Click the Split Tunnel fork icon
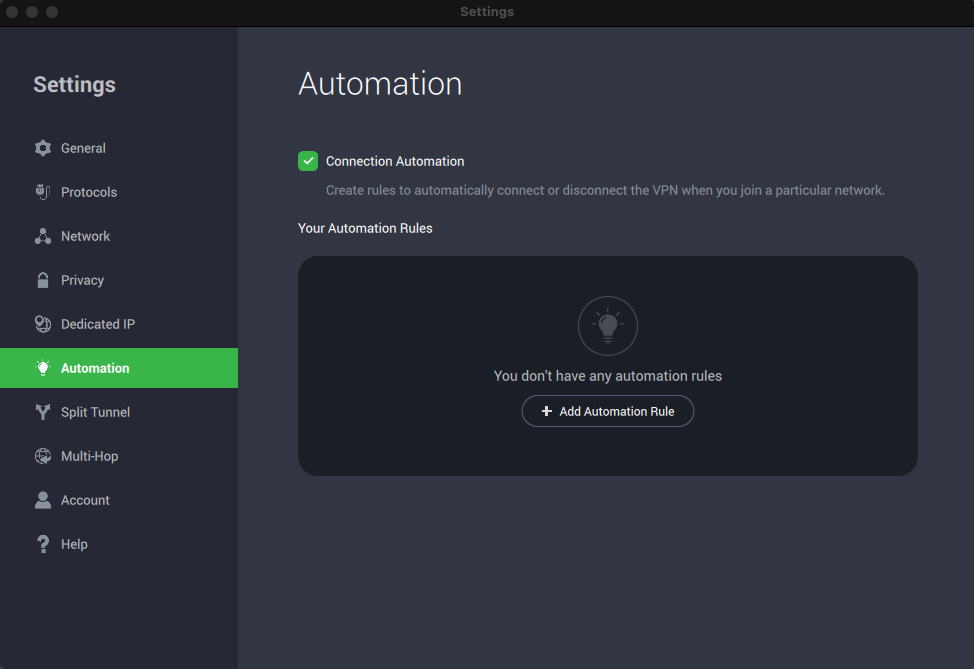 pyautogui.click(x=43, y=412)
